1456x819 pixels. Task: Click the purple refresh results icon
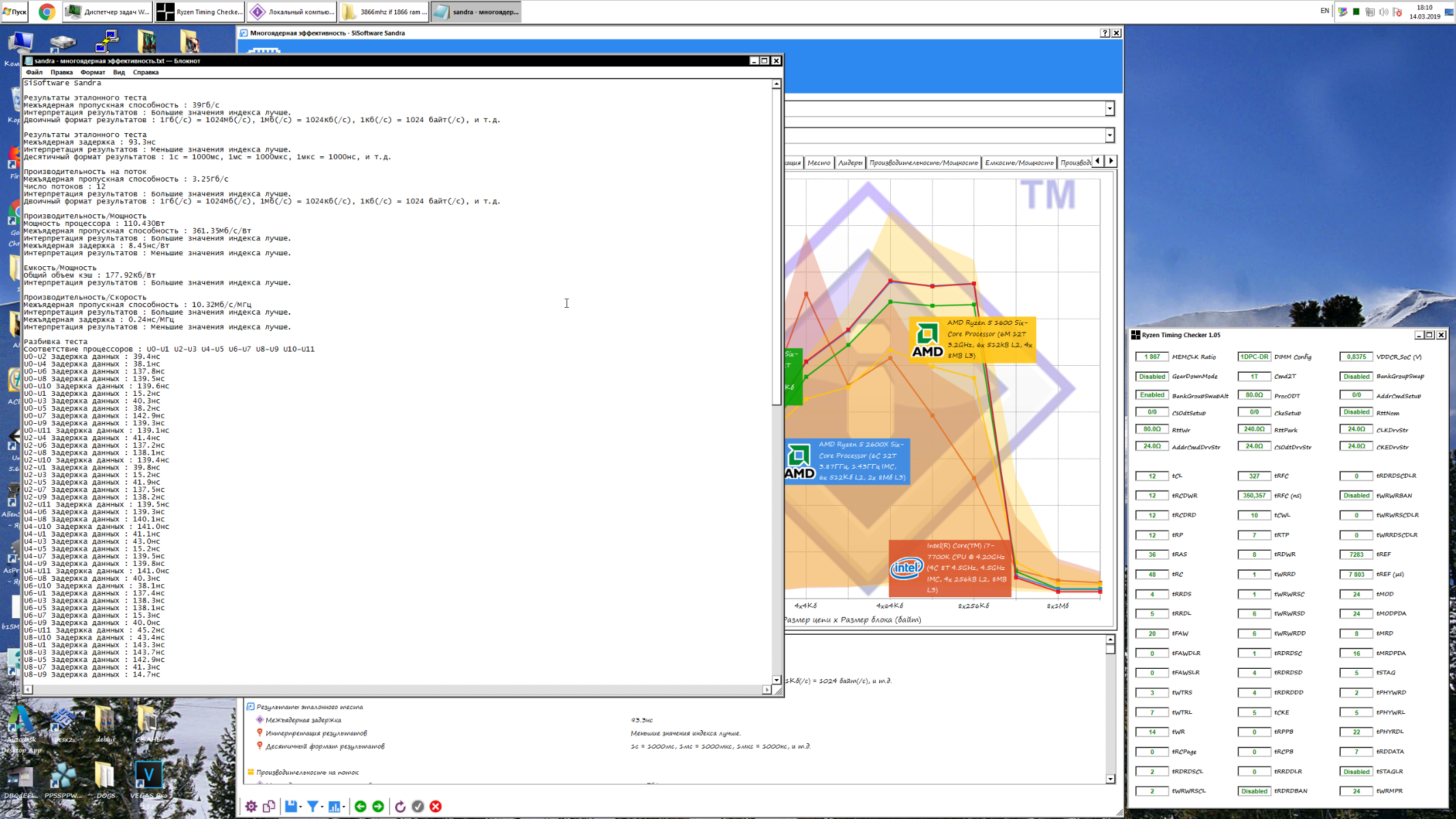[401, 807]
